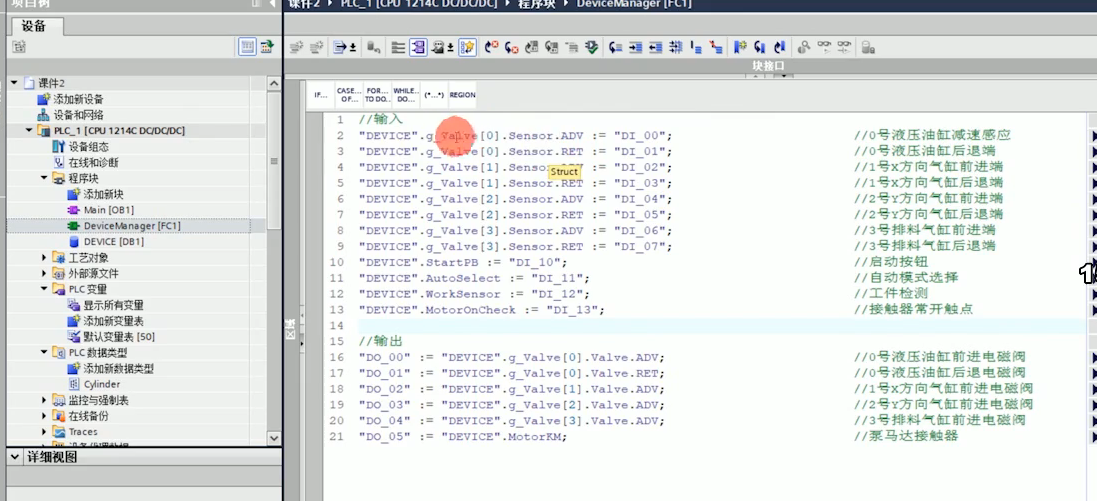Open the Main [OB1] block
The width and height of the screenshot is (1097, 501).
click(108, 210)
